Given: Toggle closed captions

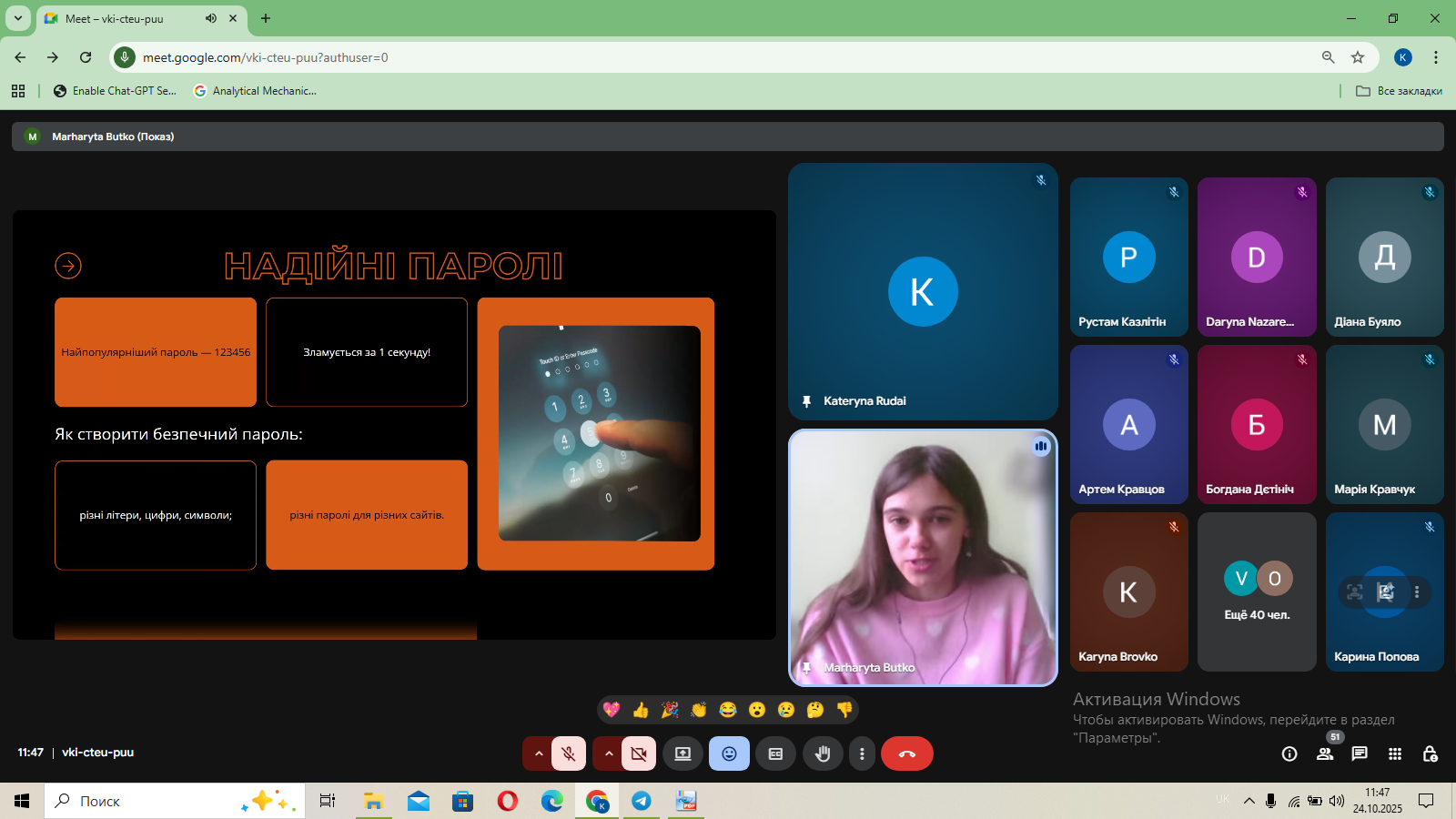Looking at the screenshot, I should pyautogui.click(x=775, y=753).
